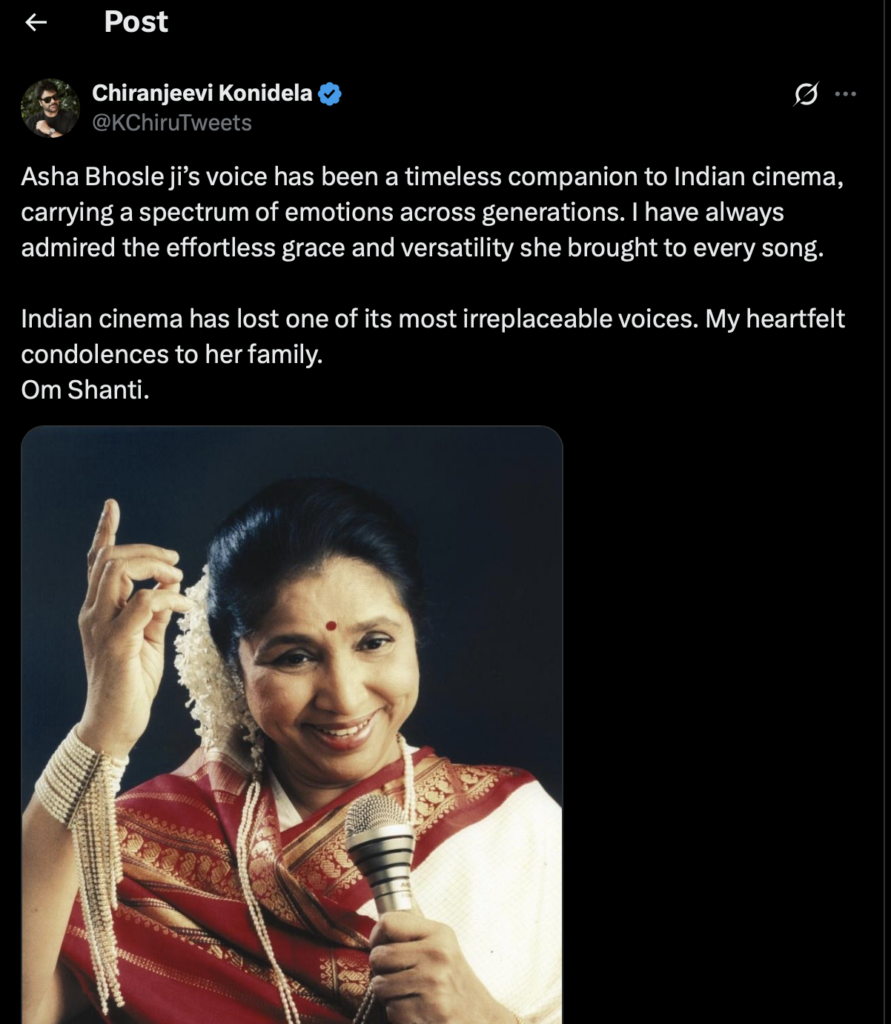The height and width of the screenshot is (1024, 891).
Task: Click the white flower garland in the photo
Action: (x=205, y=660)
